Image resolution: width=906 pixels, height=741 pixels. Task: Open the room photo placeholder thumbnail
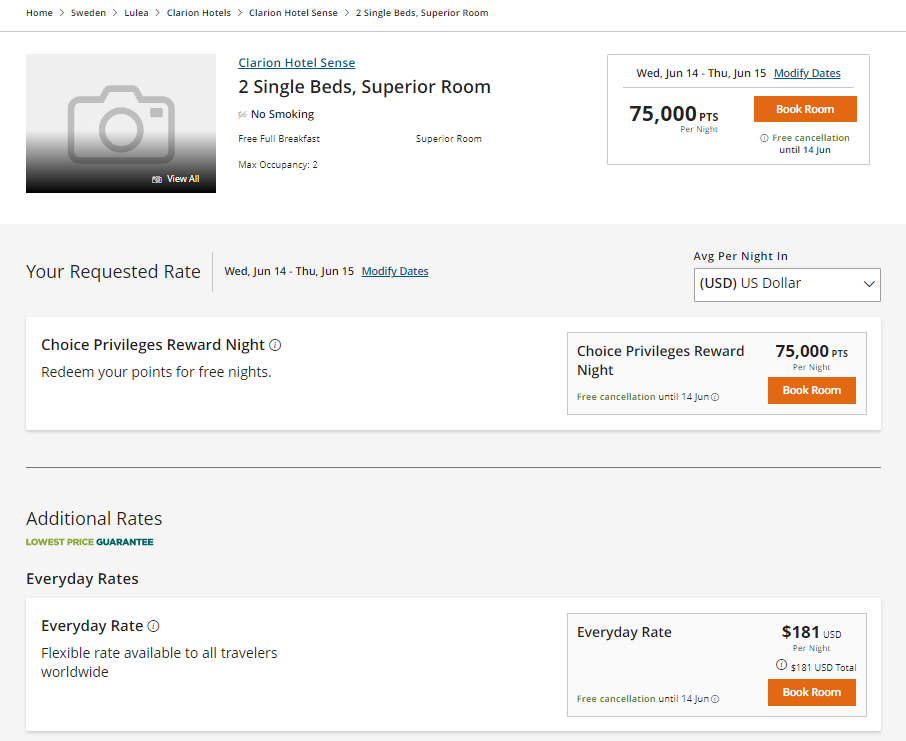(x=121, y=124)
